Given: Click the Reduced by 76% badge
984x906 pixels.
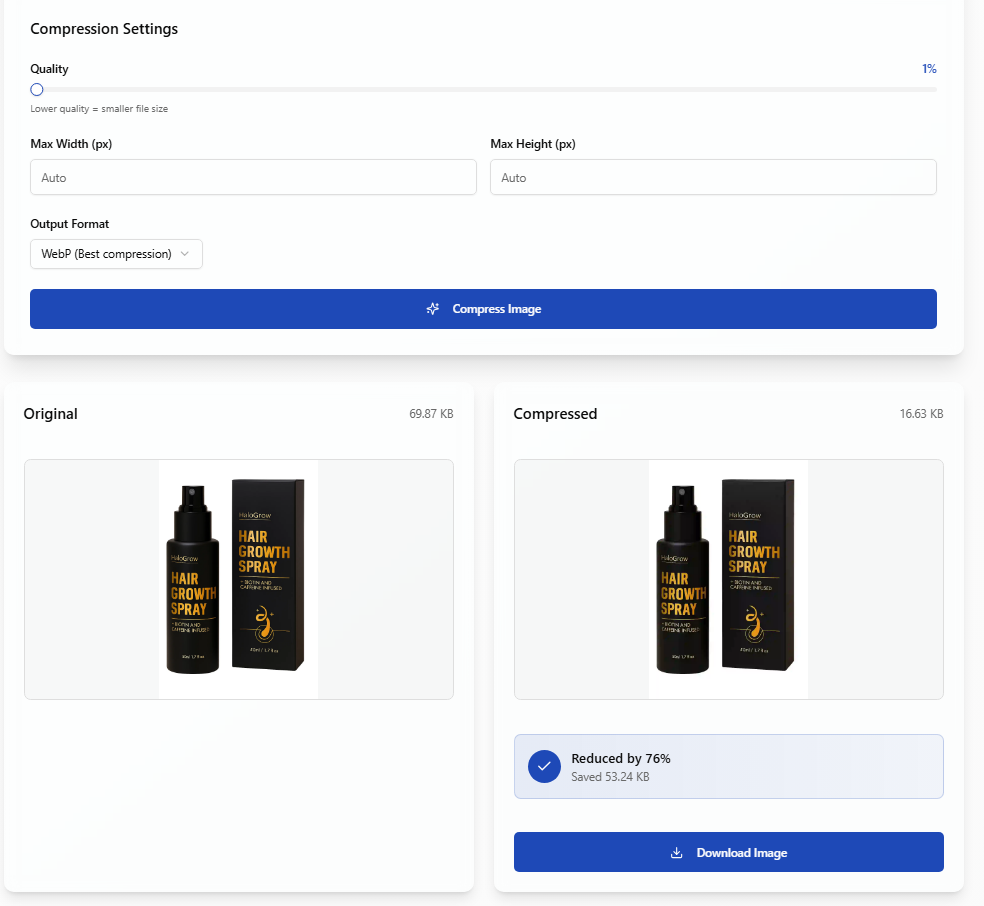Looking at the screenshot, I should coord(728,766).
